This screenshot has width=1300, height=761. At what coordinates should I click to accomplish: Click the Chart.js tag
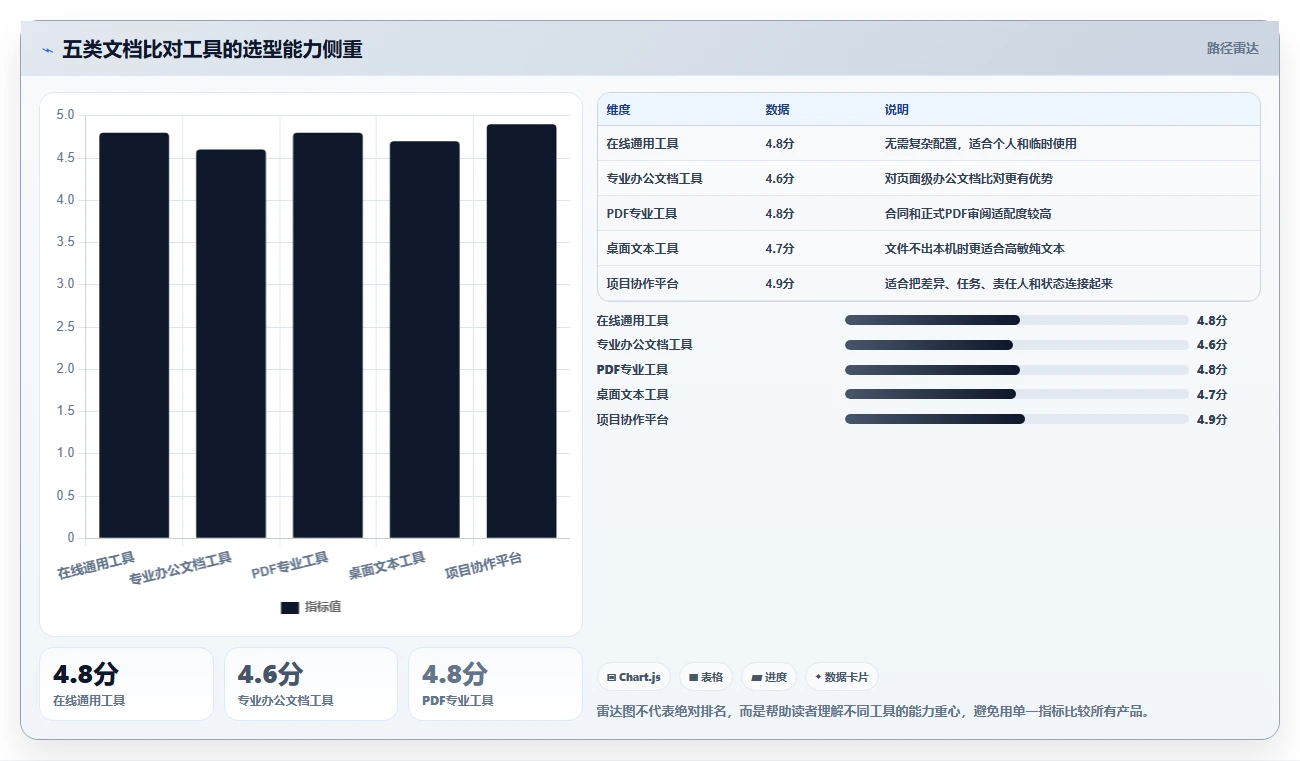[634, 677]
